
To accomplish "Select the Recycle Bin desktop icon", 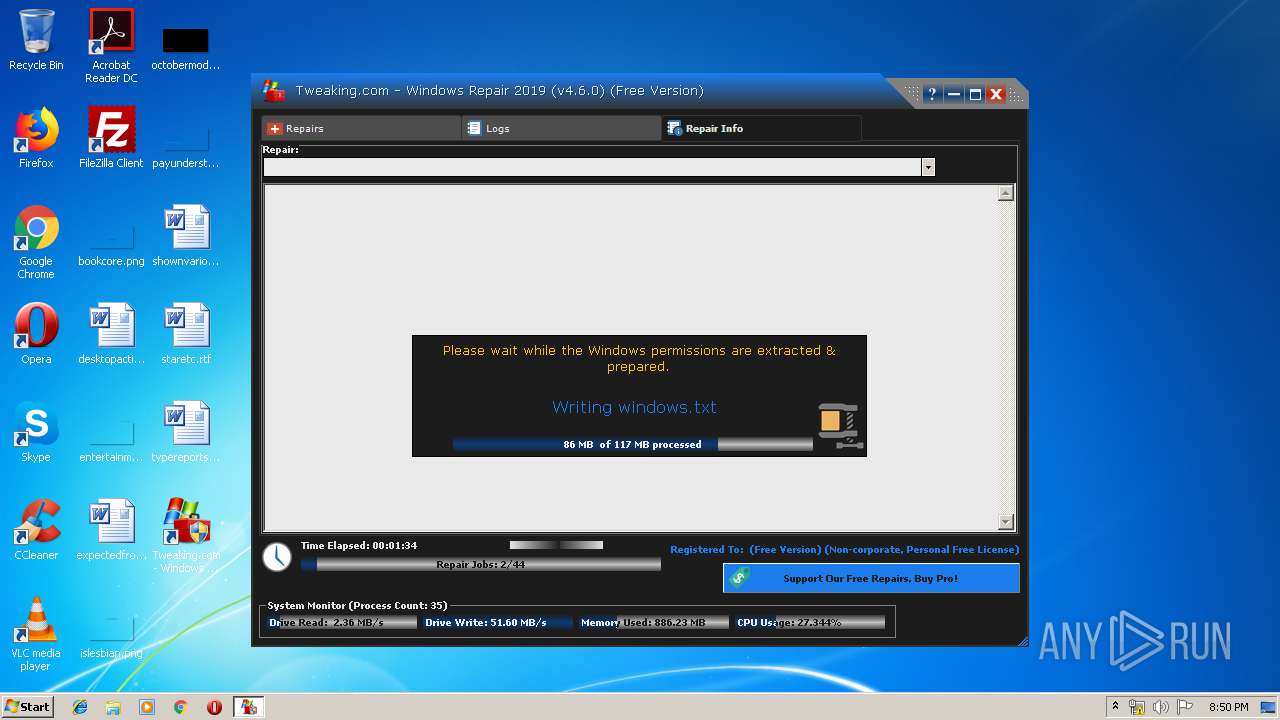I will (36, 41).
